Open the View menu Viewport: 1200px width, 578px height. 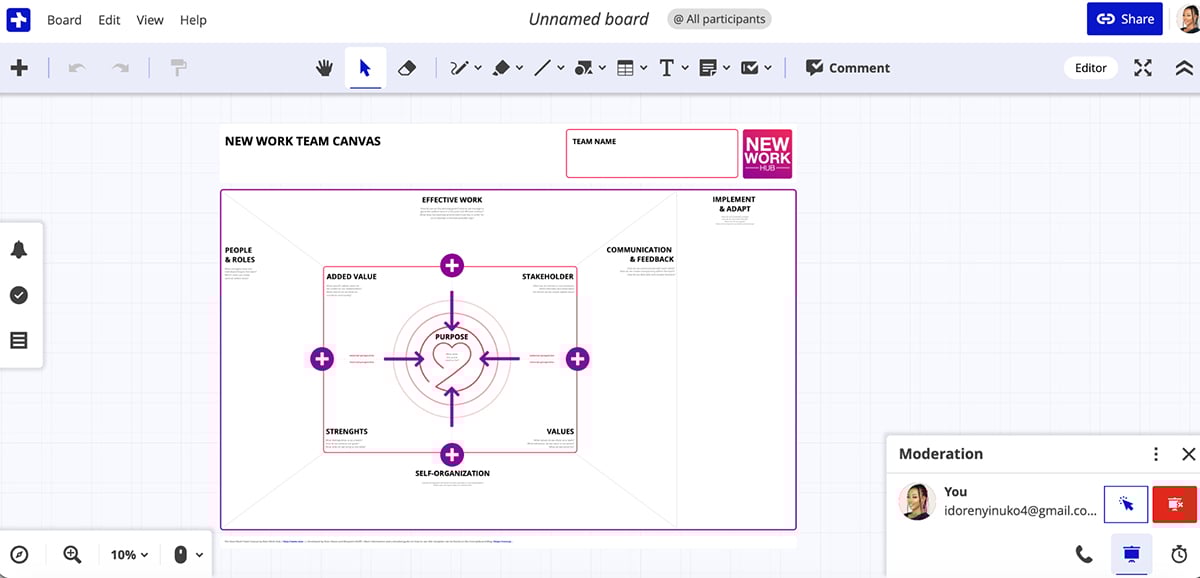(x=149, y=19)
